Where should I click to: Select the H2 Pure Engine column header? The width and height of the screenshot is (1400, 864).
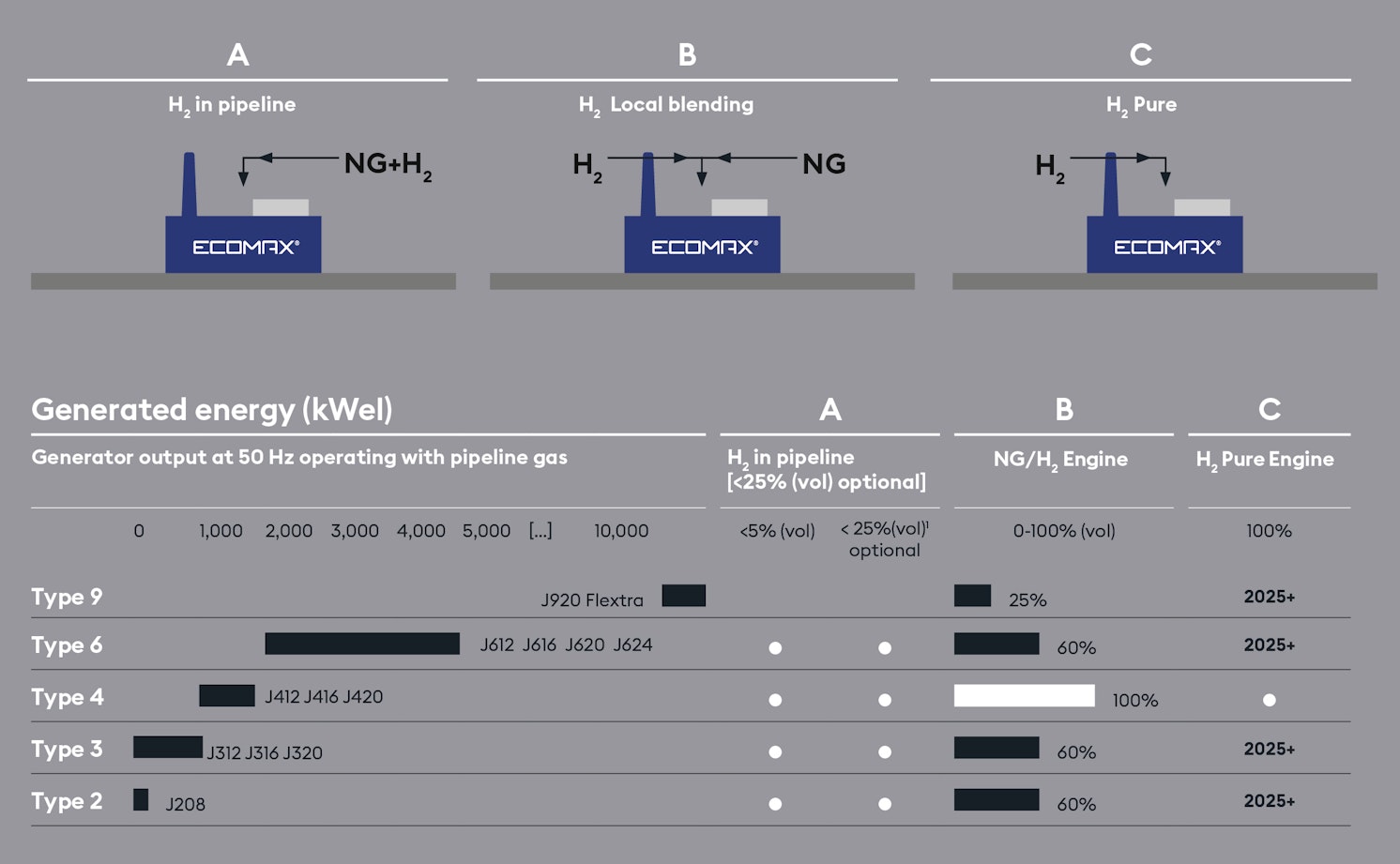(x=1265, y=460)
